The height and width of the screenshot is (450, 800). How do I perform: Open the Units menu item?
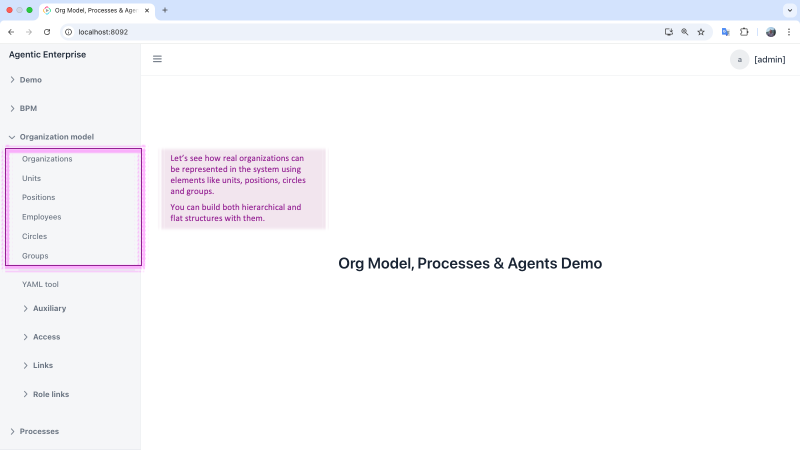coord(31,178)
